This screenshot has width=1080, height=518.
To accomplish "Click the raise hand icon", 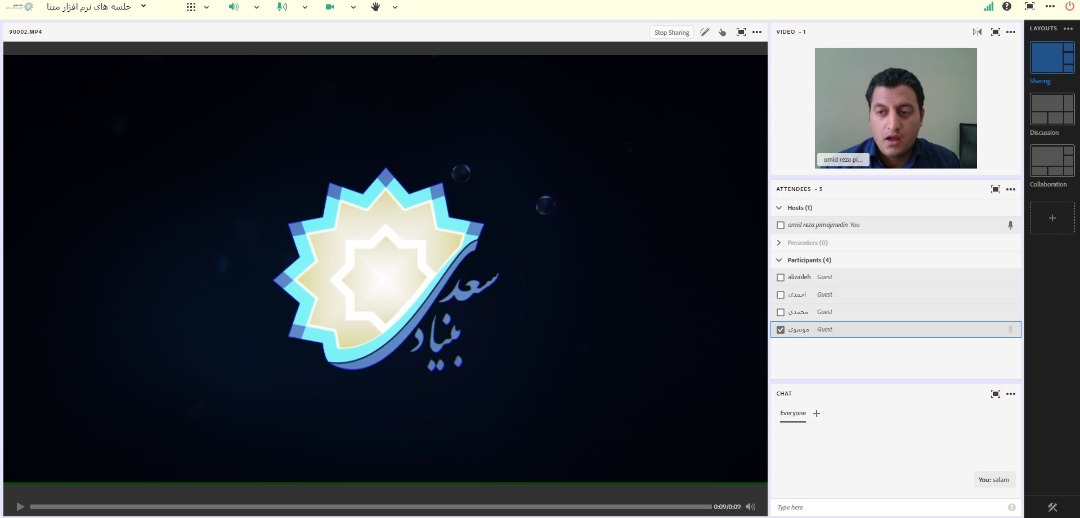I will tap(376, 7).
